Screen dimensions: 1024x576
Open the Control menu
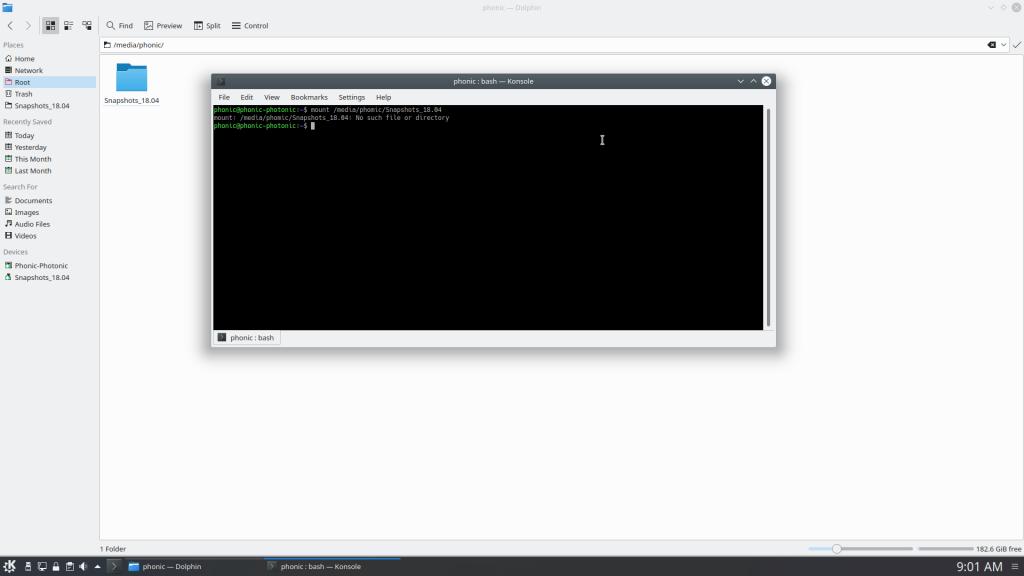point(249,25)
